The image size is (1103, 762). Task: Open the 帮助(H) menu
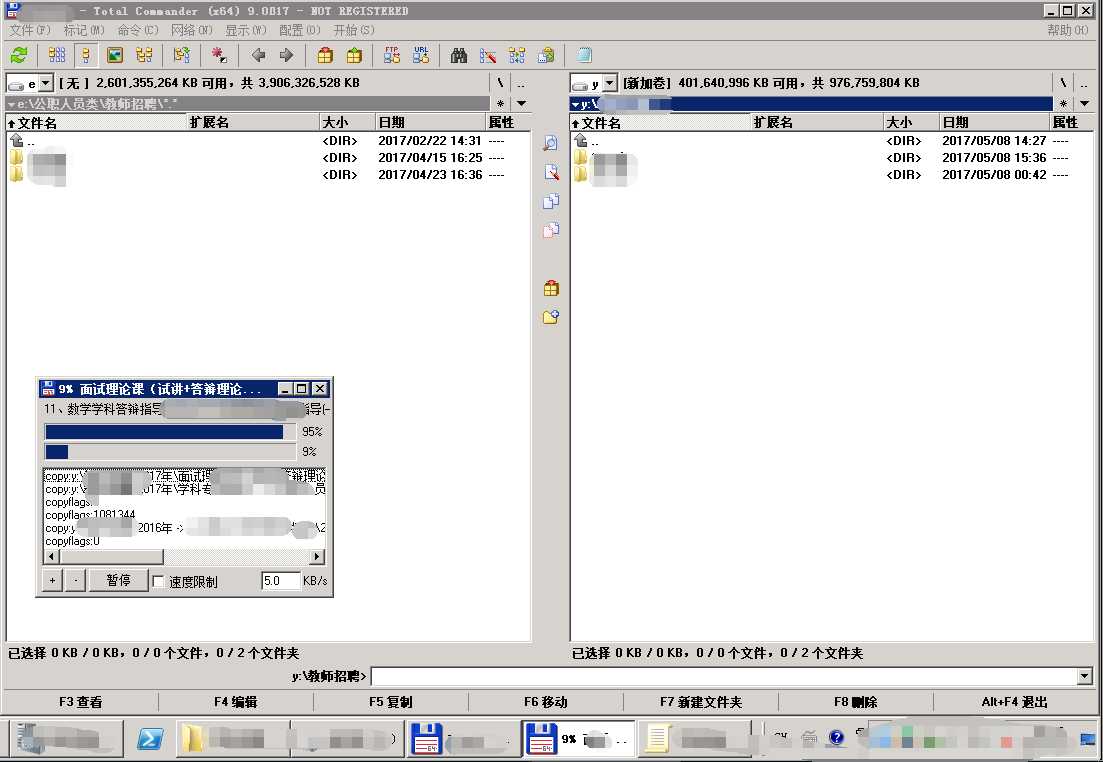pos(1068,30)
